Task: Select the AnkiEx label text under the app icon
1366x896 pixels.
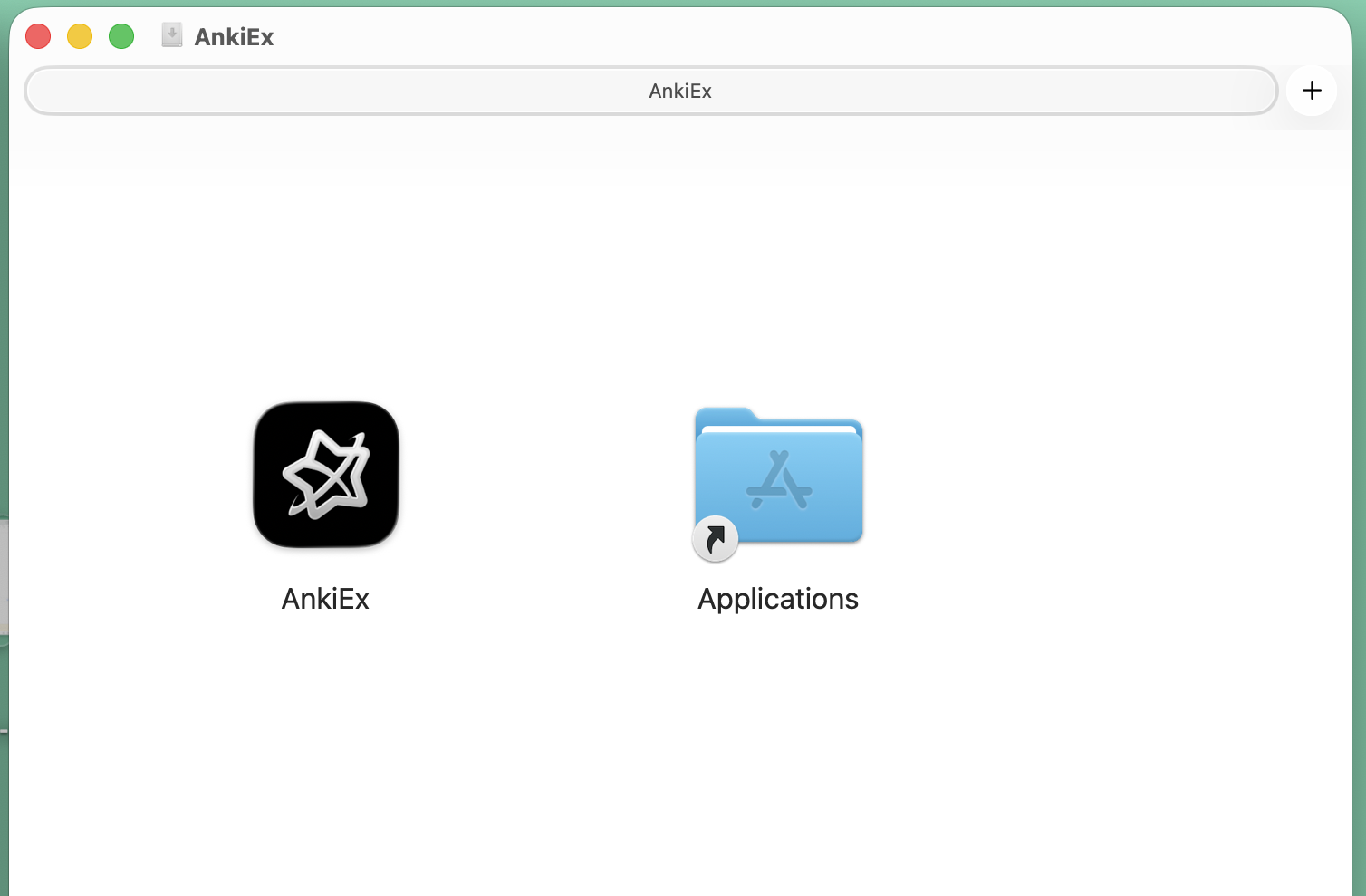Action: click(325, 598)
